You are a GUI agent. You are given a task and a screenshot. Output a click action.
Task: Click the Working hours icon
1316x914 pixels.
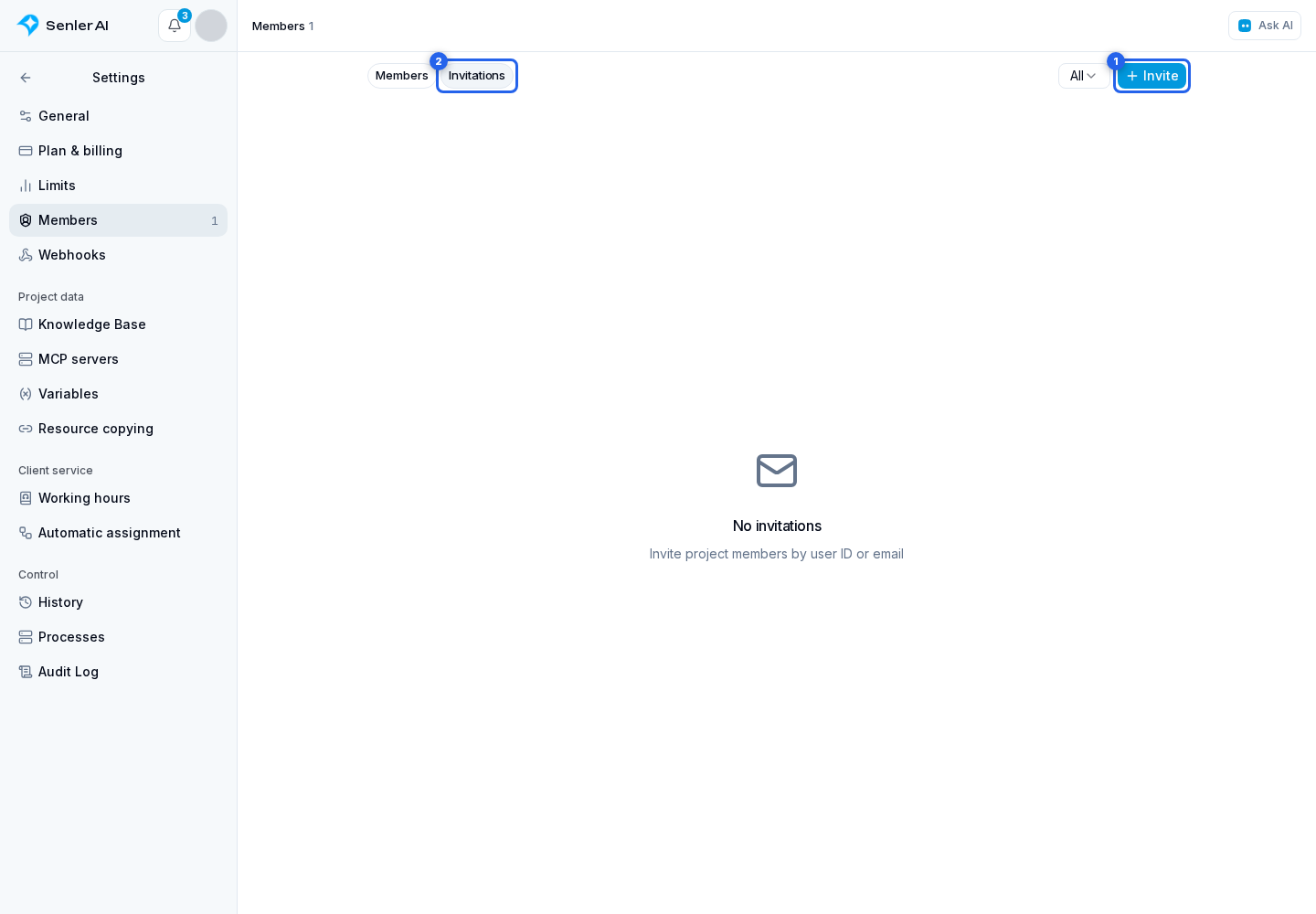click(26, 498)
